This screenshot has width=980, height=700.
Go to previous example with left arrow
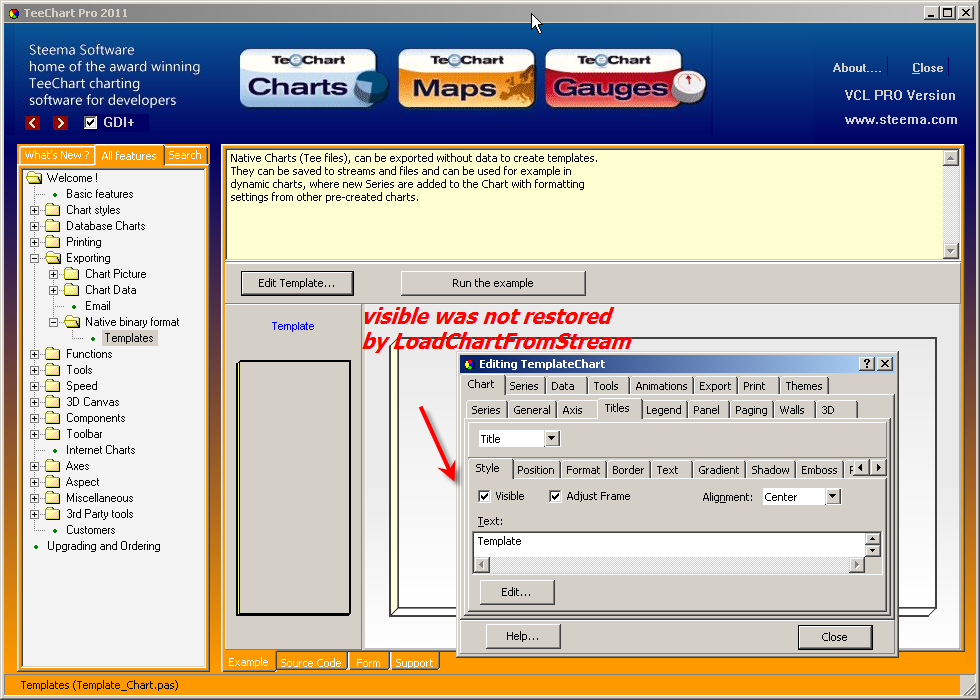pos(32,122)
